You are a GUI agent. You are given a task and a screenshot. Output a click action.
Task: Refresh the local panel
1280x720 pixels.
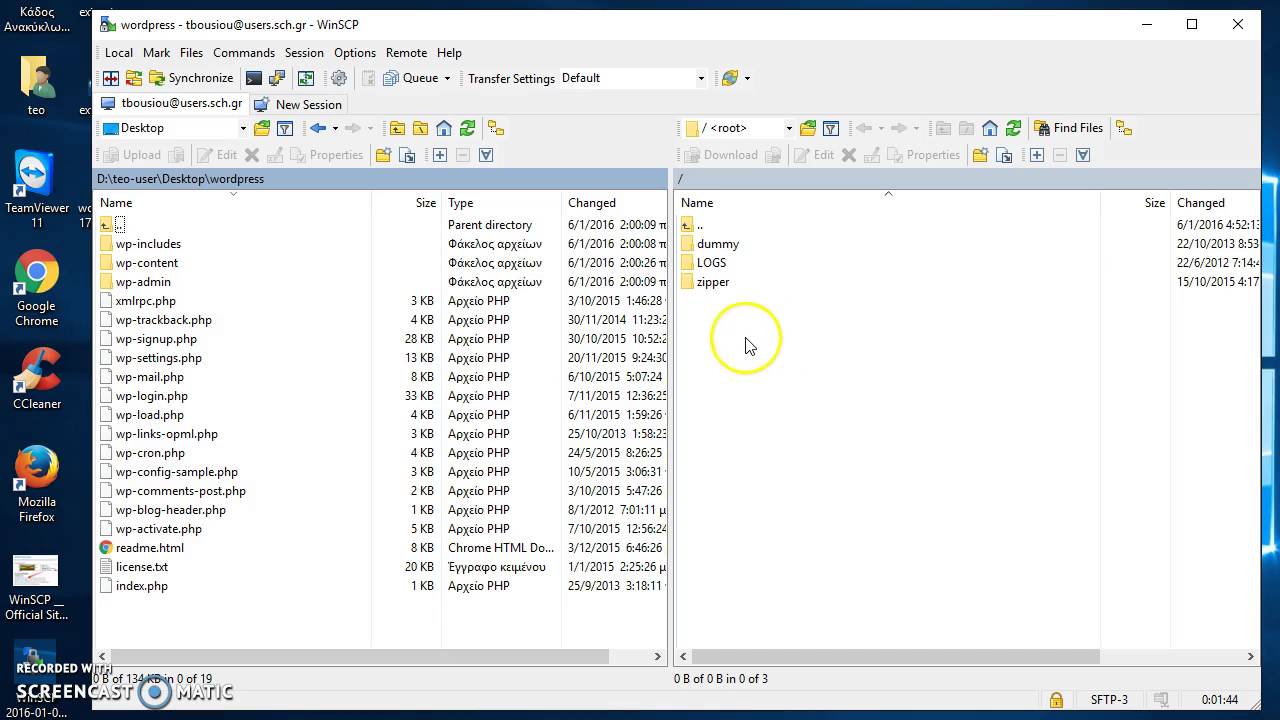pos(467,128)
